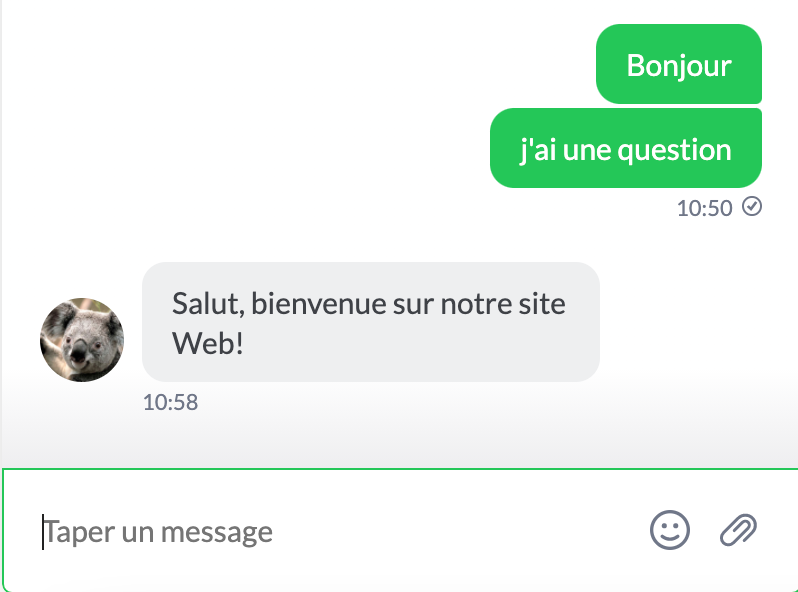The height and width of the screenshot is (592, 798).
Task: Click the message delivered checkmark icon
Action: (752, 207)
